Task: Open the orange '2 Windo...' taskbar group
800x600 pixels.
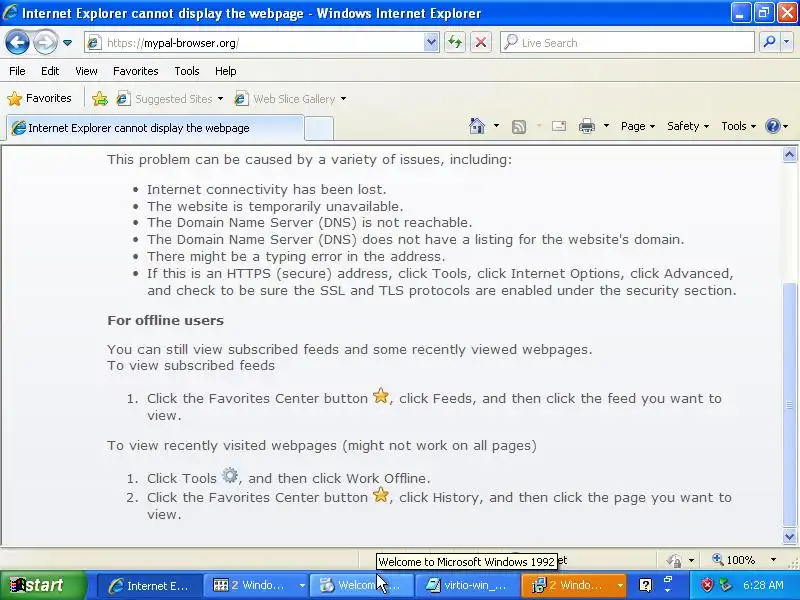Action: [x=574, y=586]
